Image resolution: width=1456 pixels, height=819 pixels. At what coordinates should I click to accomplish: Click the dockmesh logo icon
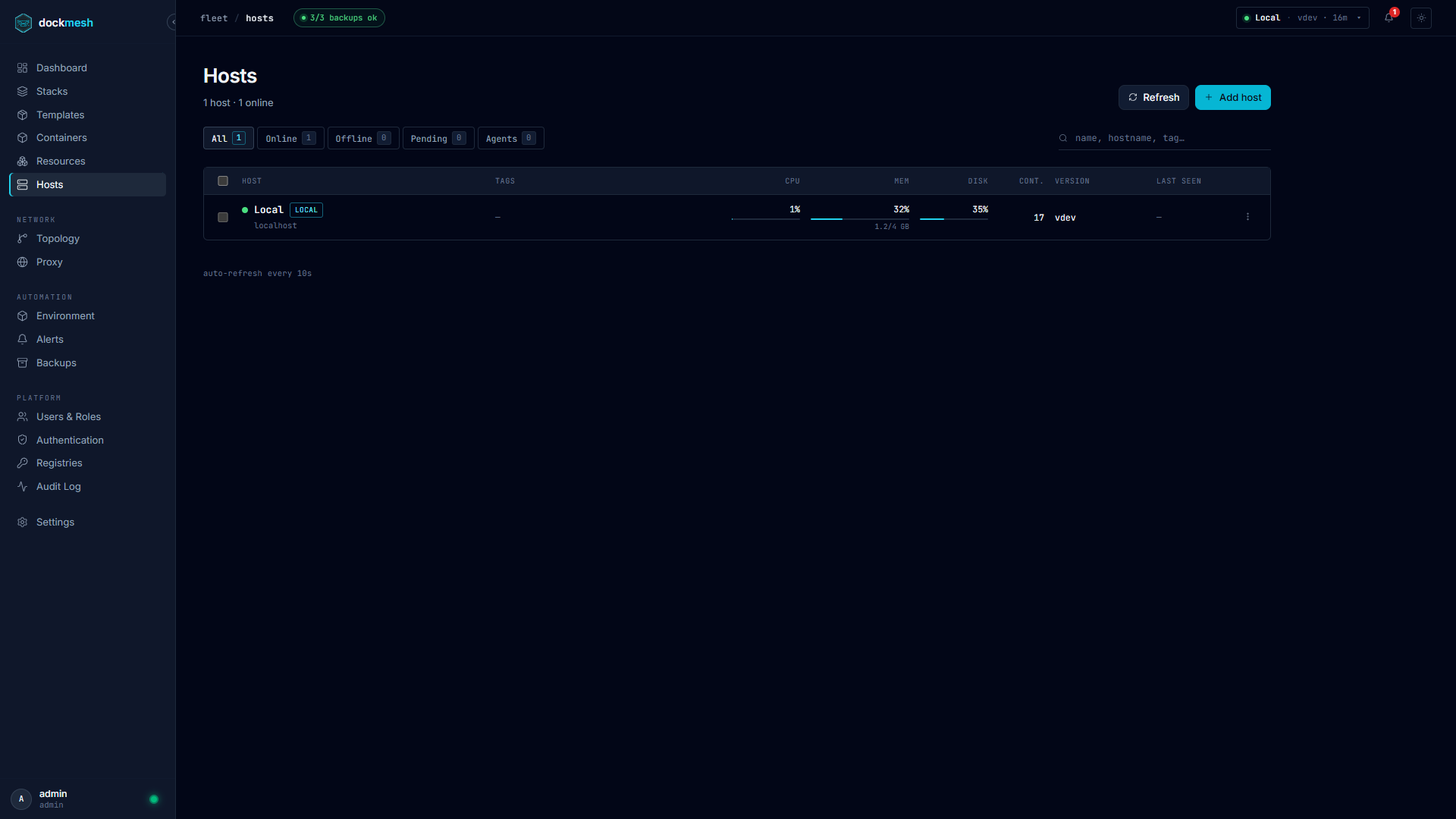tap(24, 23)
